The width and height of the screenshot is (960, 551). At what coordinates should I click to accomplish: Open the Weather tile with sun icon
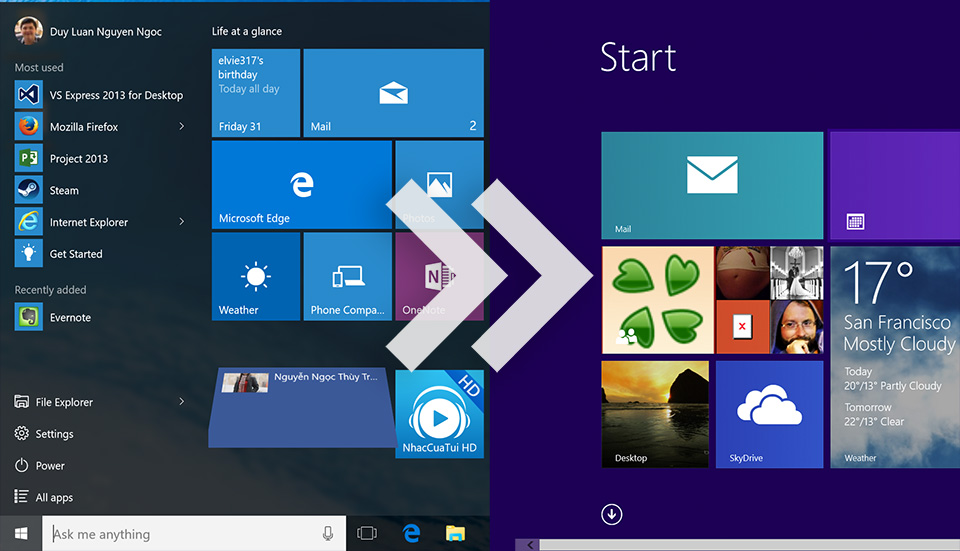tap(256, 277)
